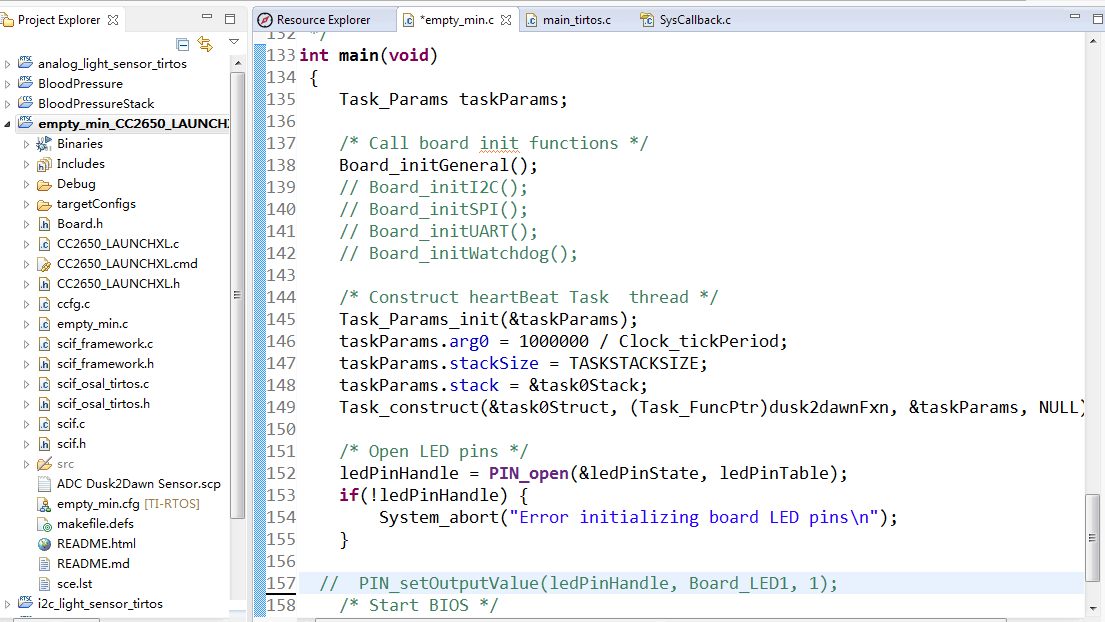Select scif.h in the tree
Screen dimensions: 1105x622
[71, 444]
